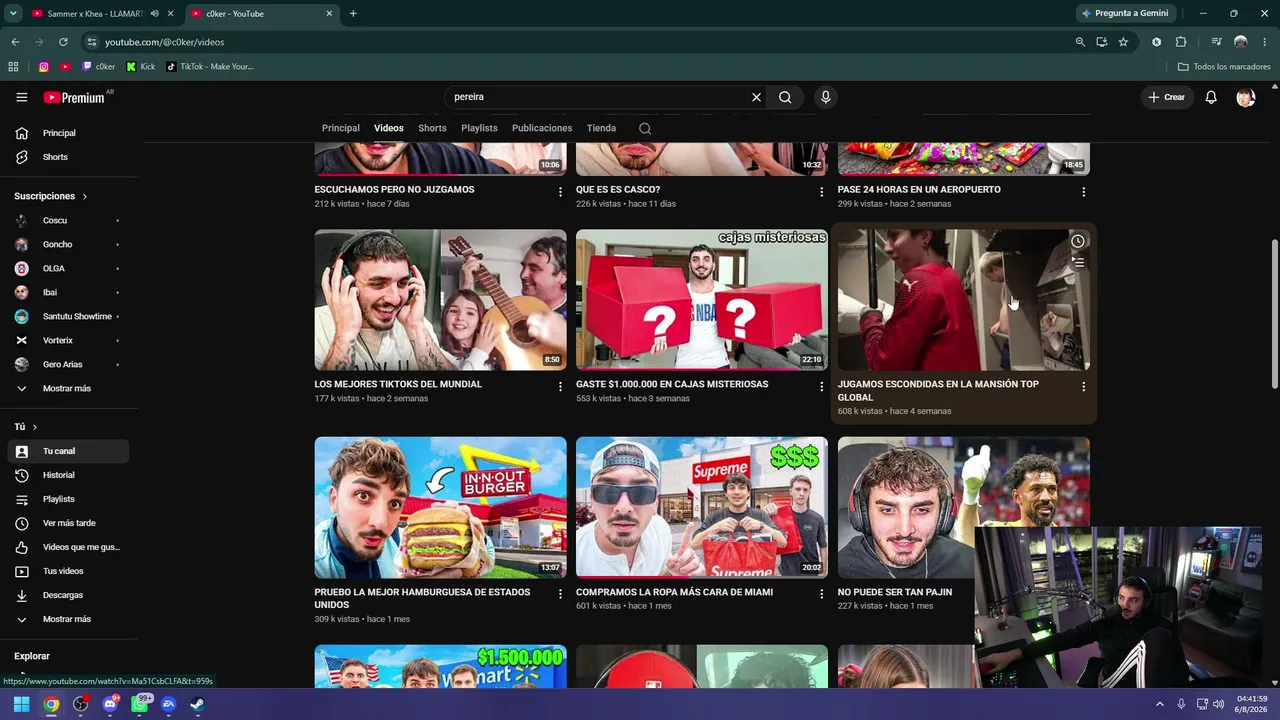Open the YouTube account avatar menu
This screenshot has height=720, width=1280.
pyautogui.click(x=1245, y=97)
